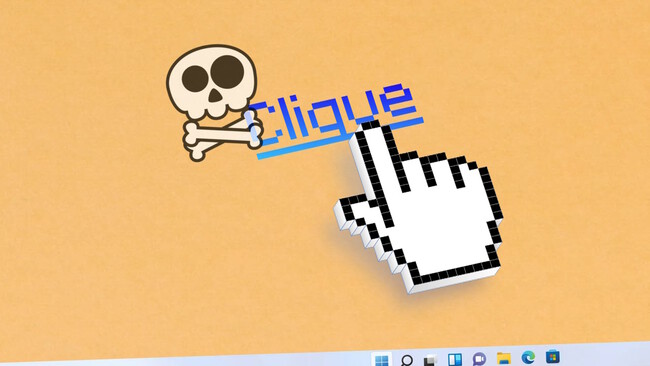
Task: Launch Teams Chat from the taskbar
Action: (x=479, y=359)
